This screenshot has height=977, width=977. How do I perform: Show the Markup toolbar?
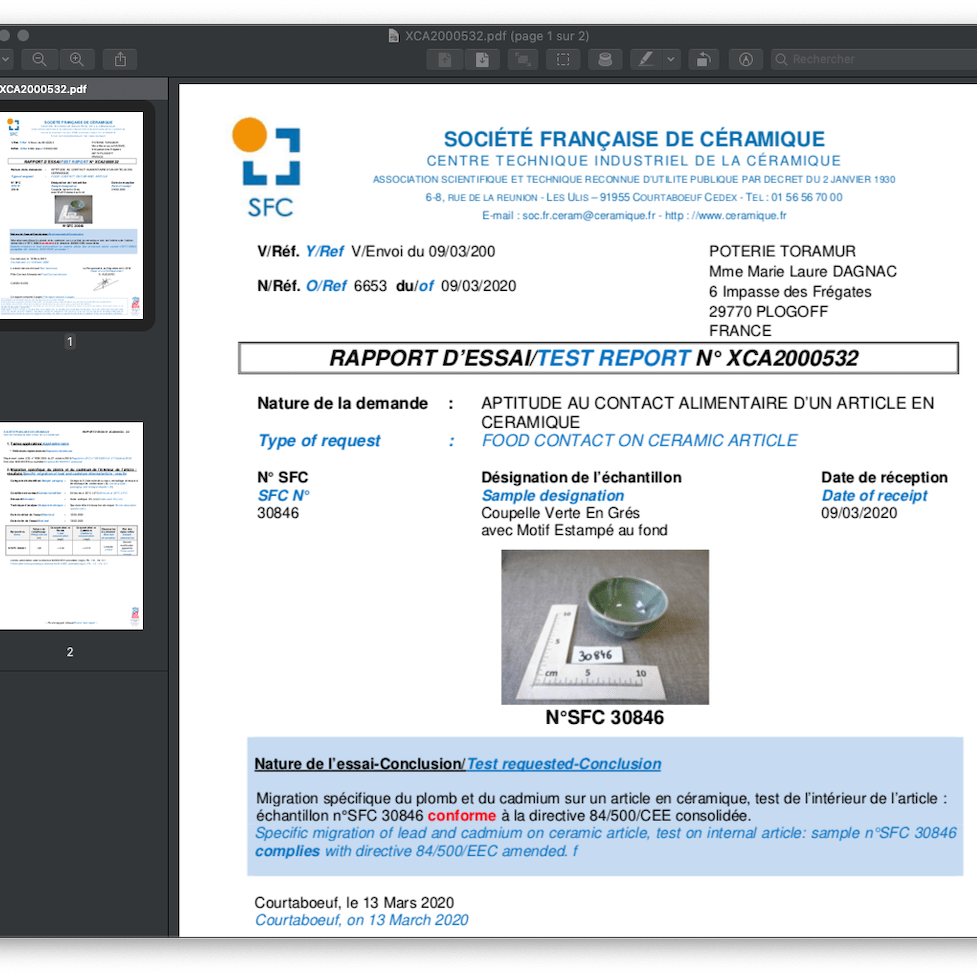745,59
